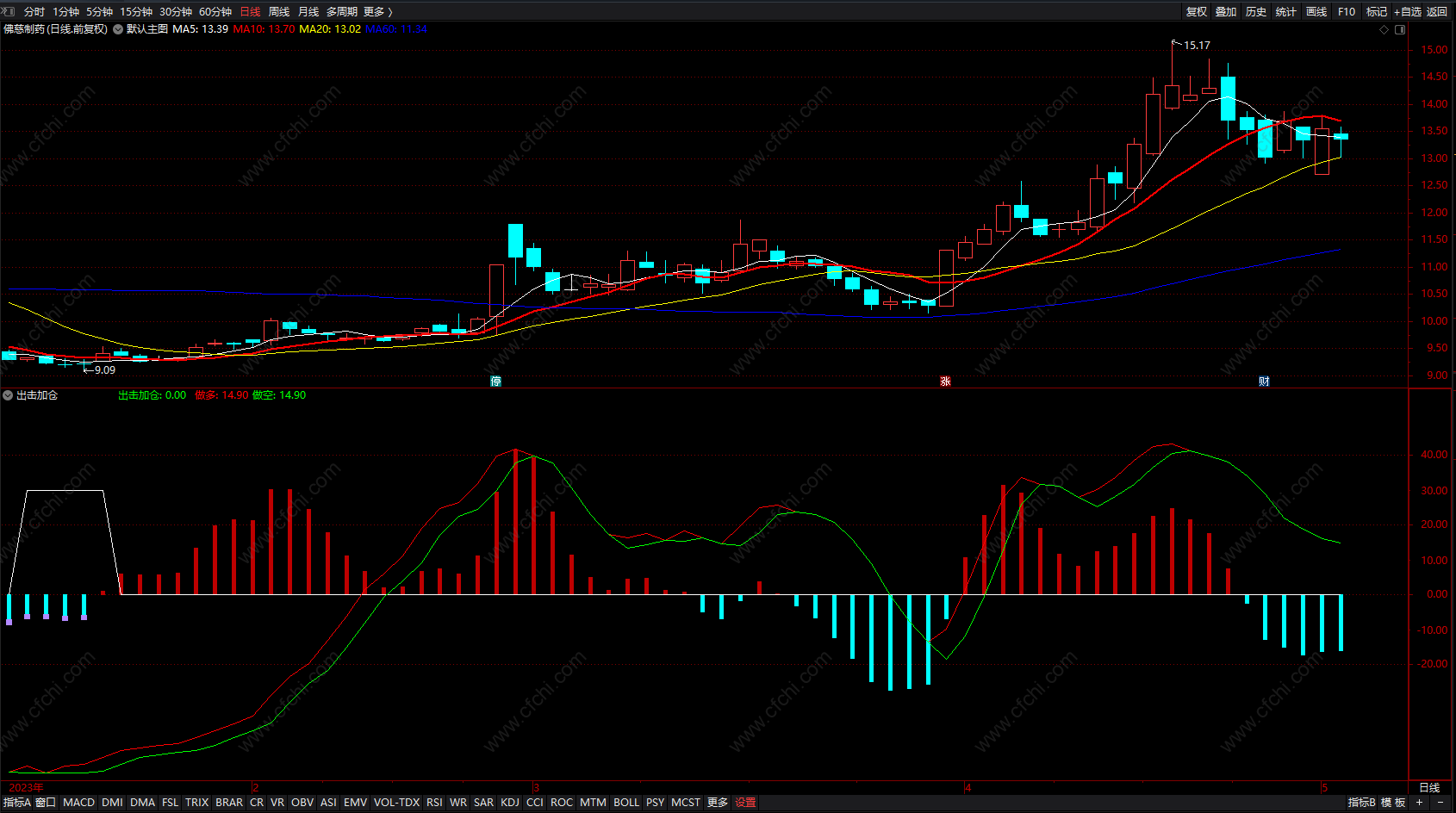Zoom in with the plus button
The height and width of the screenshot is (813, 1456).
click(x=1420, y=803)
